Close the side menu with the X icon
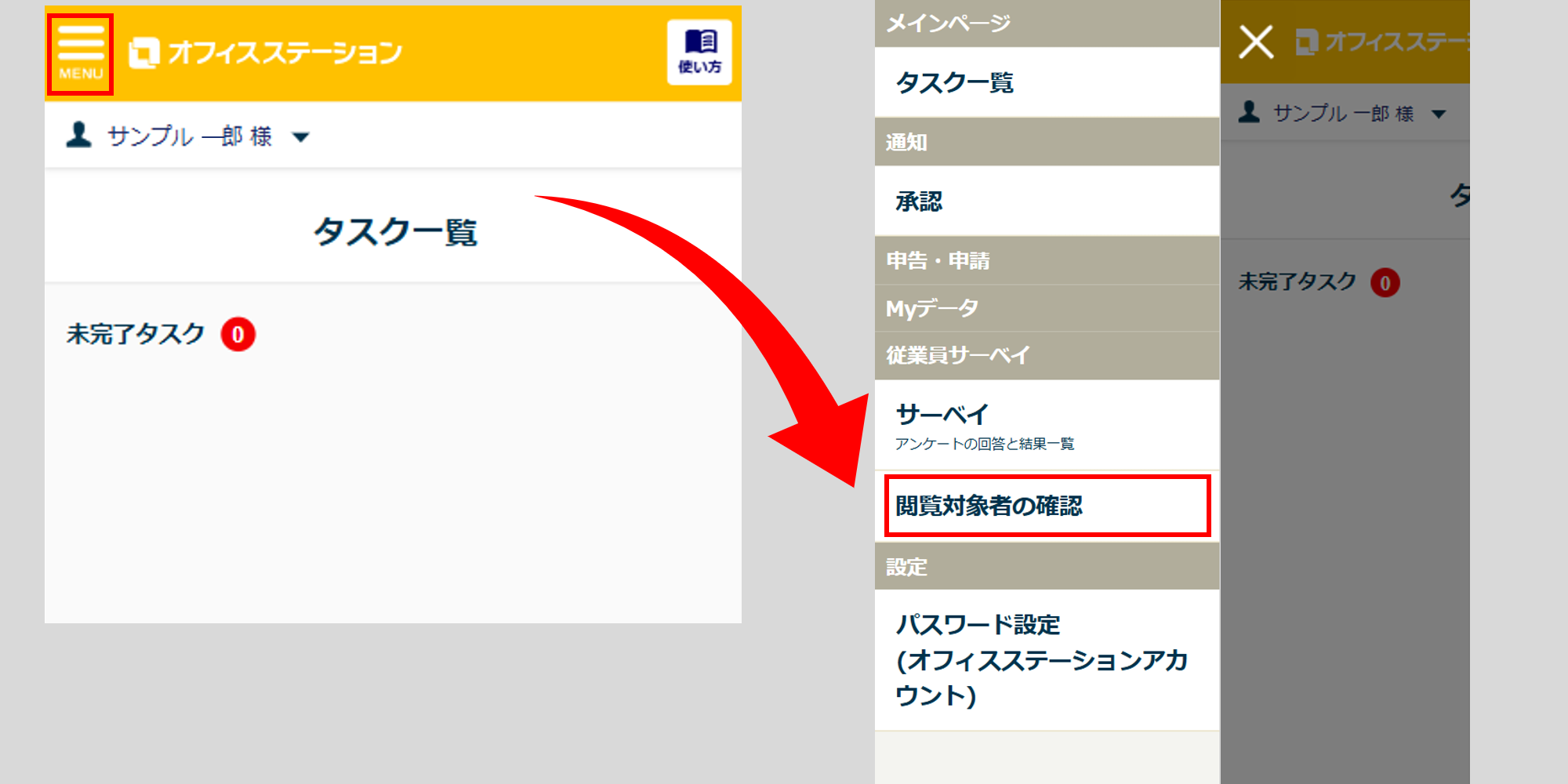Image resolution: width=1568 pixels, height=784 pixels. tap(1256, 42)
